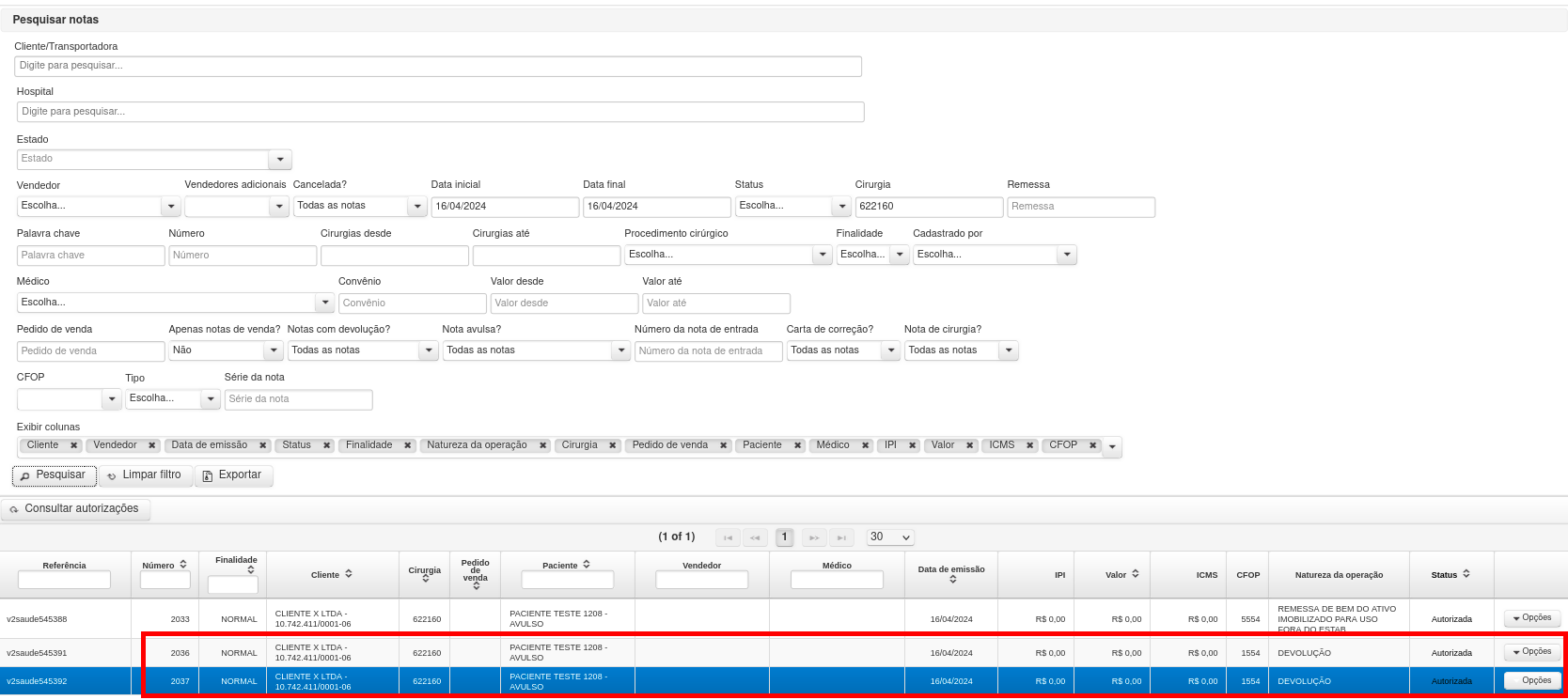Open the Nota avulsa? dropdown

pos(620,350)
